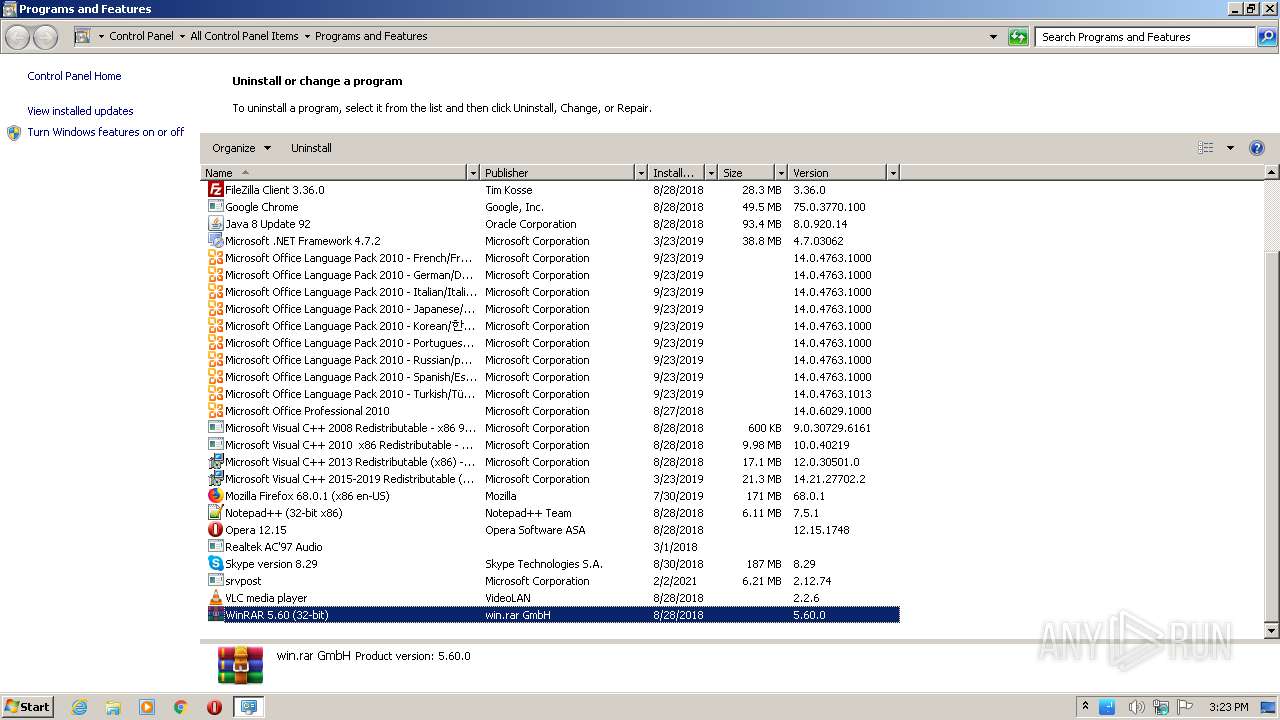
Task: Launch Chrome from the taskbar
Action: 181,707
